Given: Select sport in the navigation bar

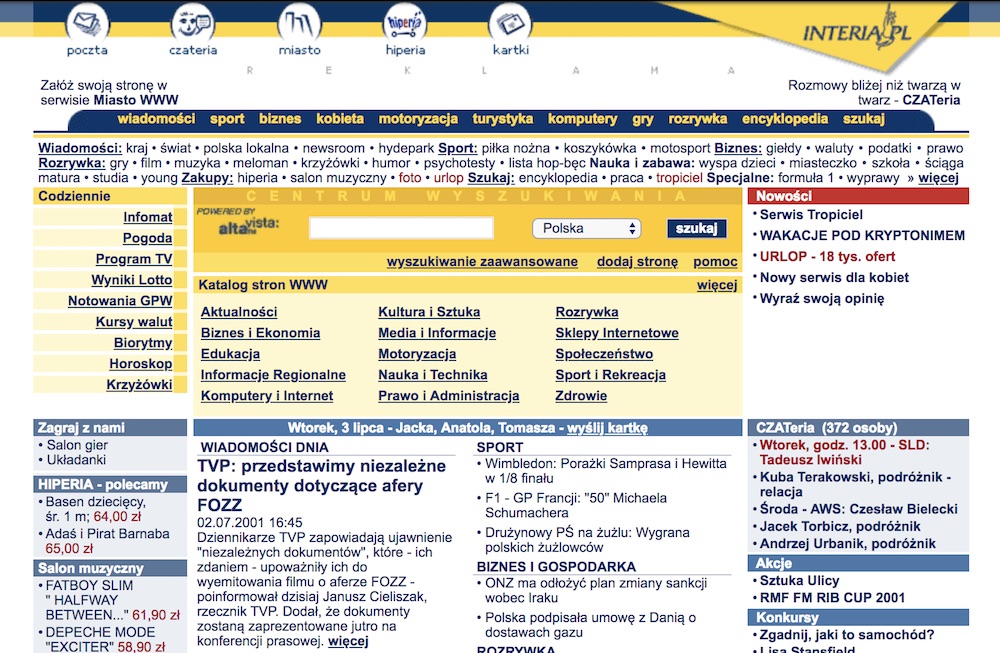Looking at the screenshot, I should click(x=227, y=119).
